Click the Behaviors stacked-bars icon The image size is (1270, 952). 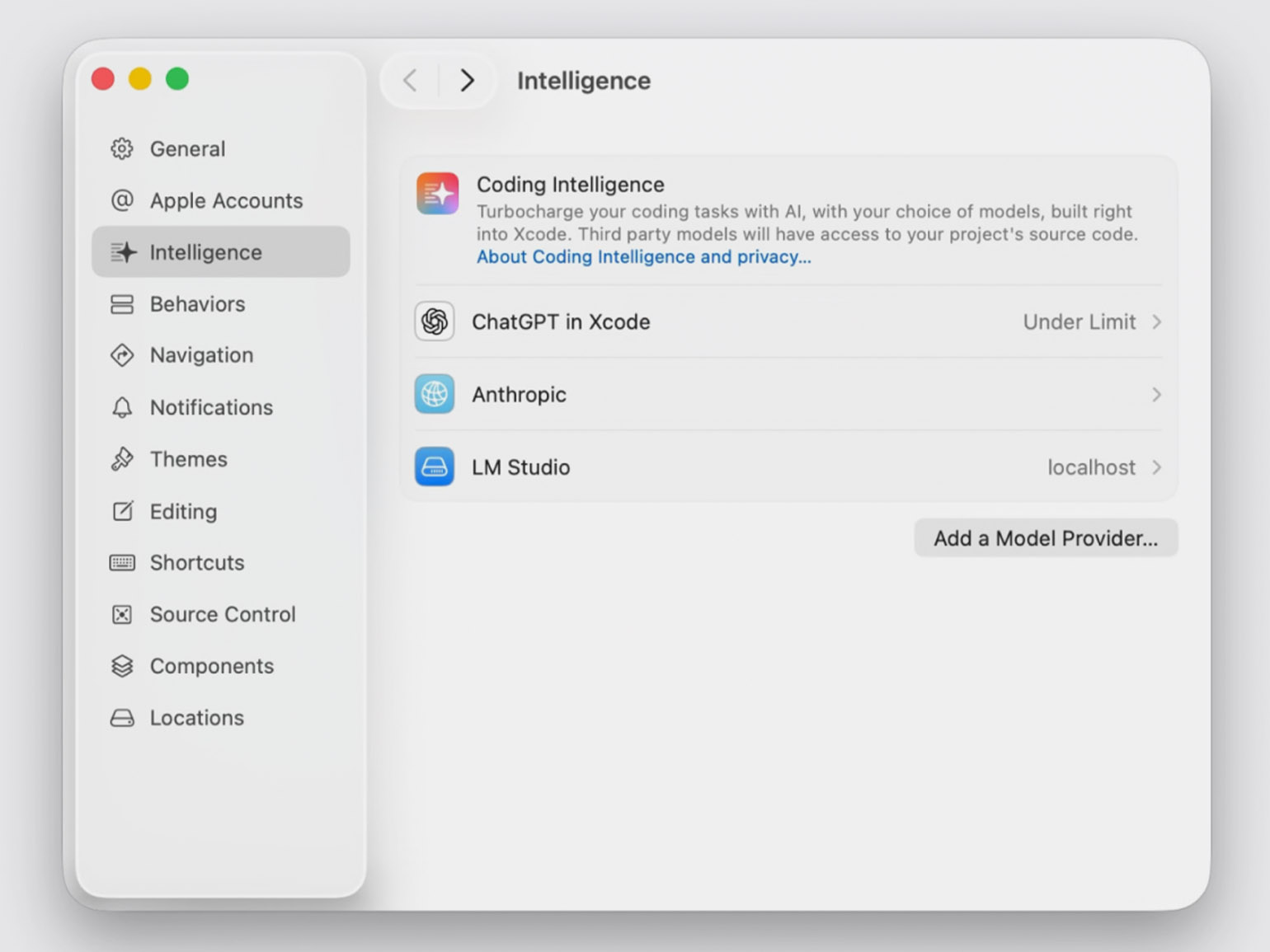122,304
